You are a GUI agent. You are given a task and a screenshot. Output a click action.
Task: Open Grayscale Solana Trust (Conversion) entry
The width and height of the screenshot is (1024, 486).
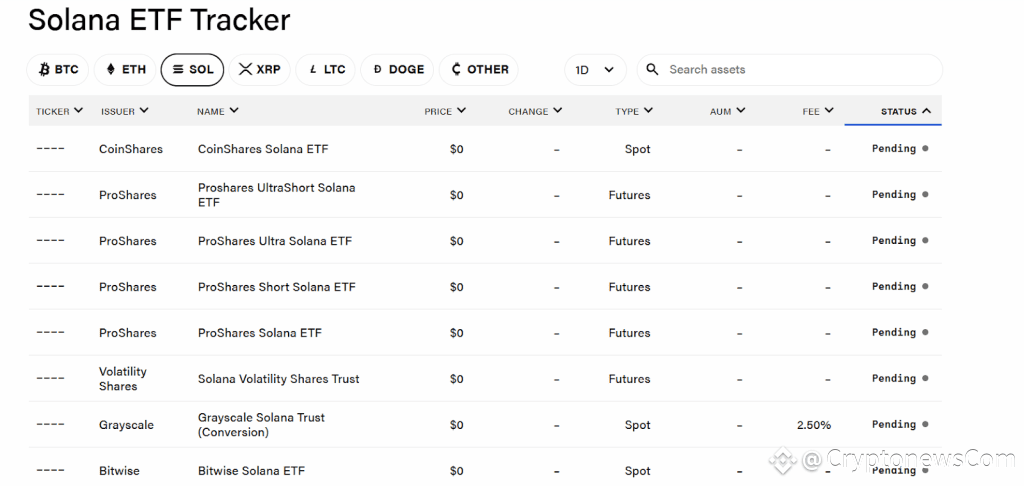(261, 425)
